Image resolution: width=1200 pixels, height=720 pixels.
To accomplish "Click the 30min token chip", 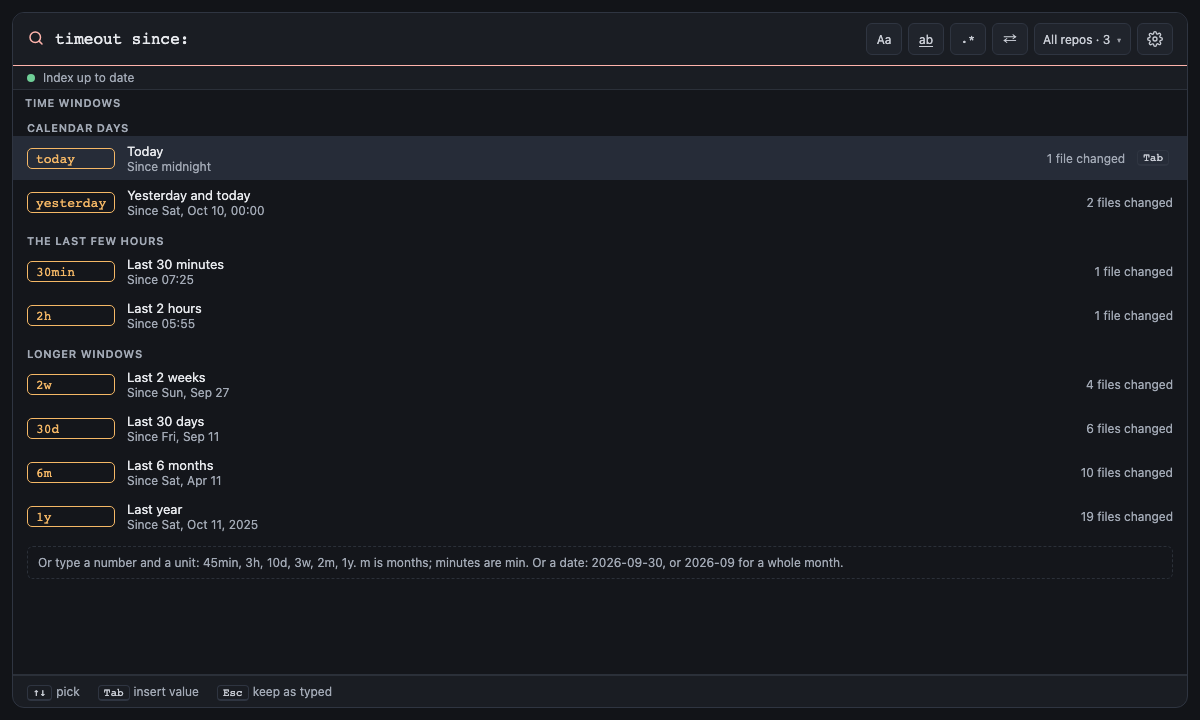I will [71, 272].
